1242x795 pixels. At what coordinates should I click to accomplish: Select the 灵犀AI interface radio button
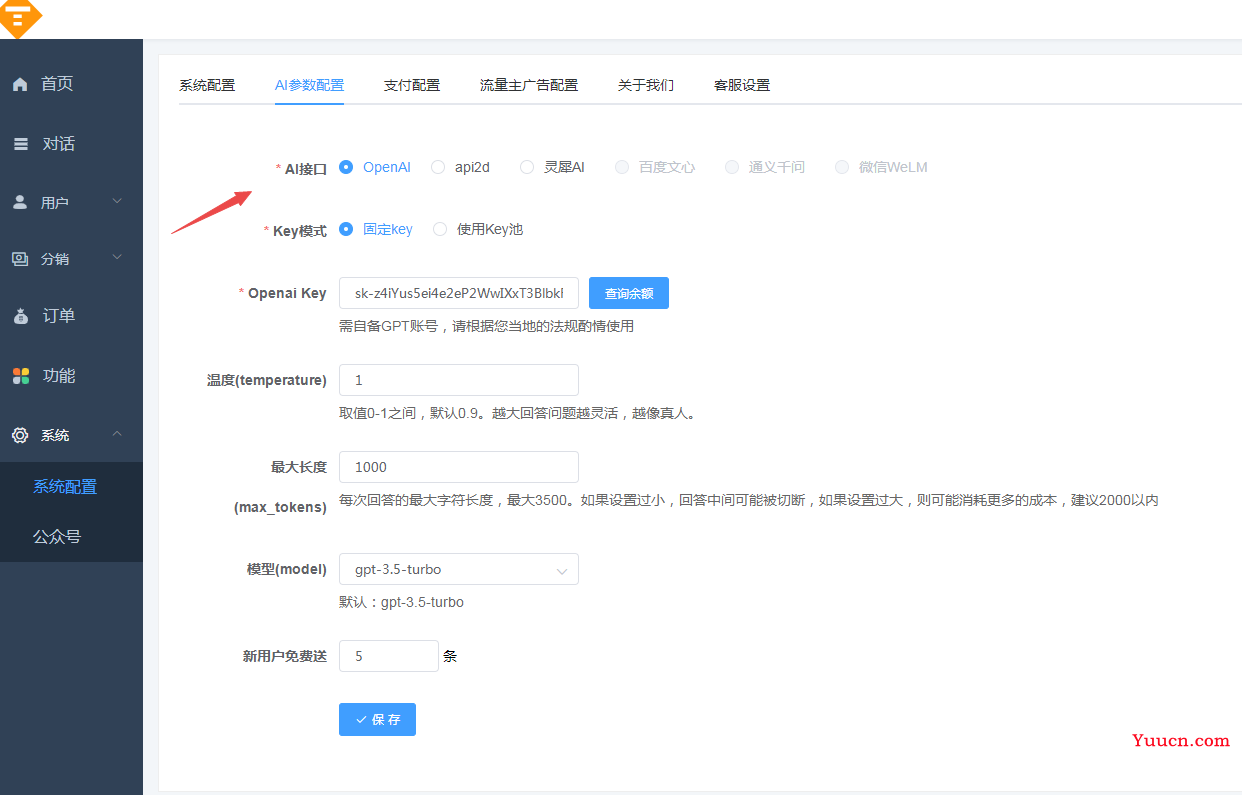pyautogui.click(x=527, y=167)
